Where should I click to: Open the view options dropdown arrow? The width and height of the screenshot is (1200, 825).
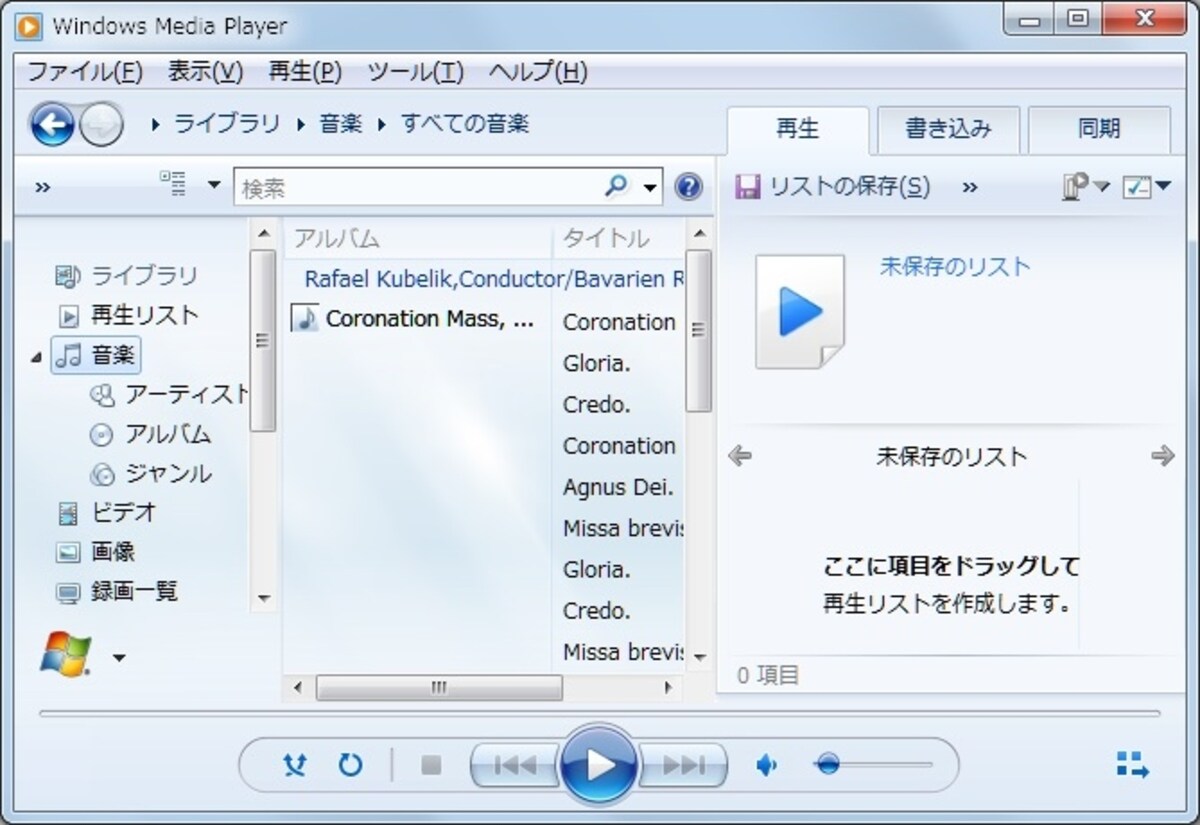click(x=213, y=185)
